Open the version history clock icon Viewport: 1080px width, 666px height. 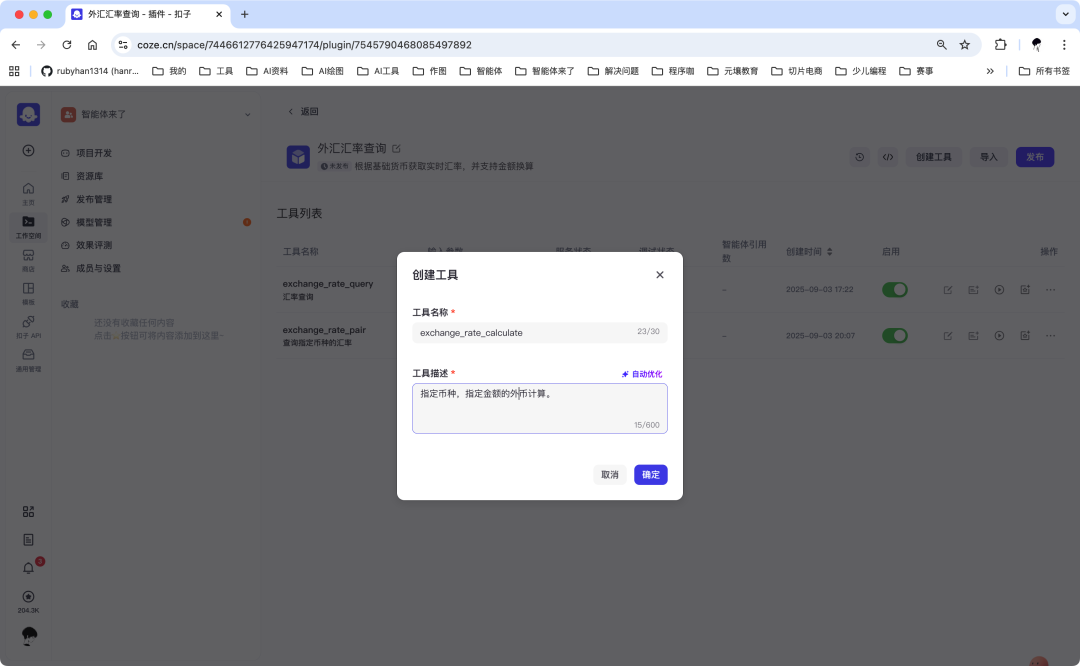859,157
